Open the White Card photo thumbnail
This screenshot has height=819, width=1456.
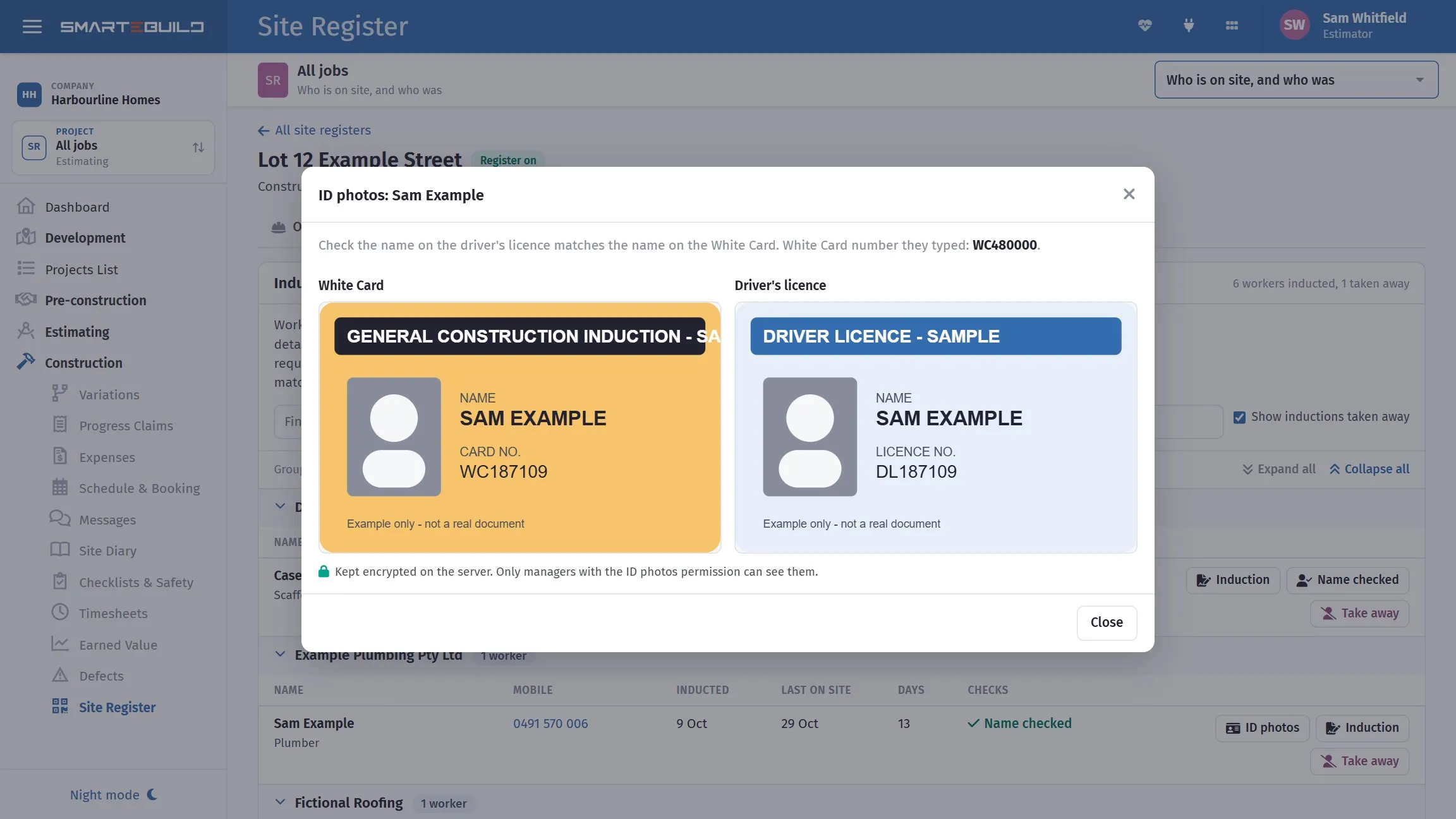click(x=519, y=428)
